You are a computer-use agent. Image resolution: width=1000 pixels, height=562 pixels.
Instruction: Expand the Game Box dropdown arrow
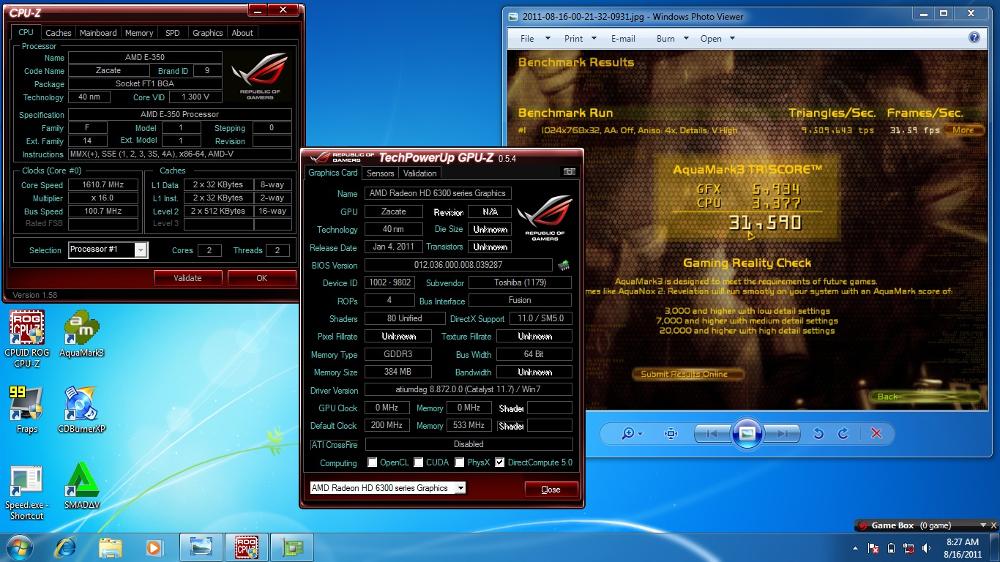[x=983, y=525]
